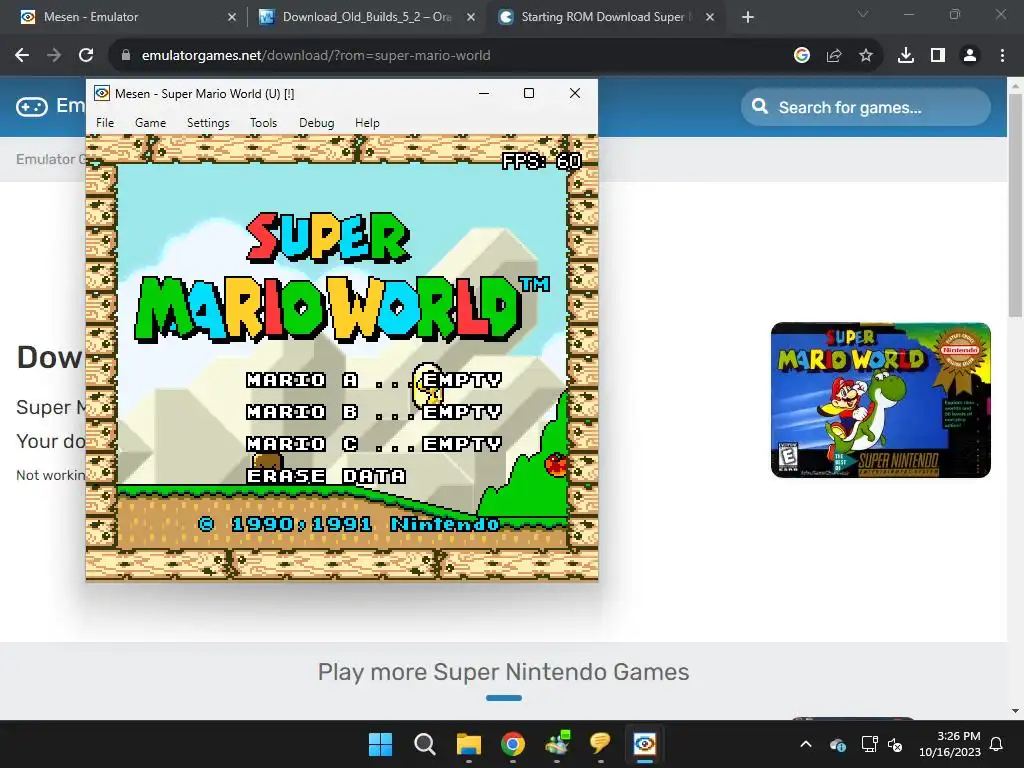Open the taskbar app with green badge
The height and width of the screenshot is (768, 1024).
(x=557, y=743)
